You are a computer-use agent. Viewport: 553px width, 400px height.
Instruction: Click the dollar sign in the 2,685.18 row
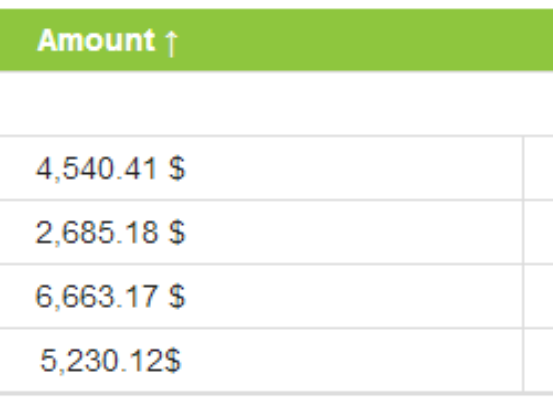click(177, 232)
